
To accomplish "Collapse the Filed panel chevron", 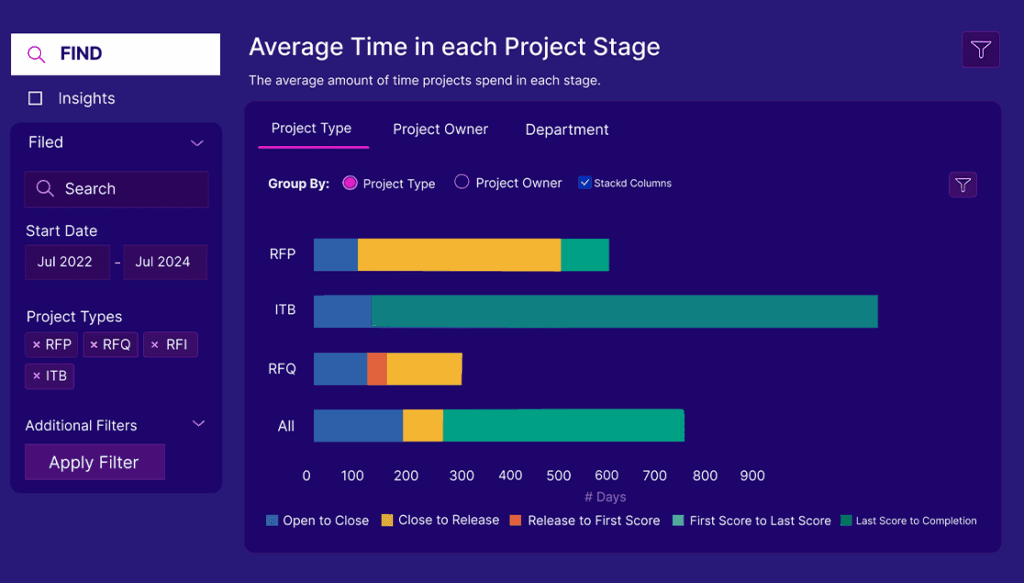I will 197,143.
